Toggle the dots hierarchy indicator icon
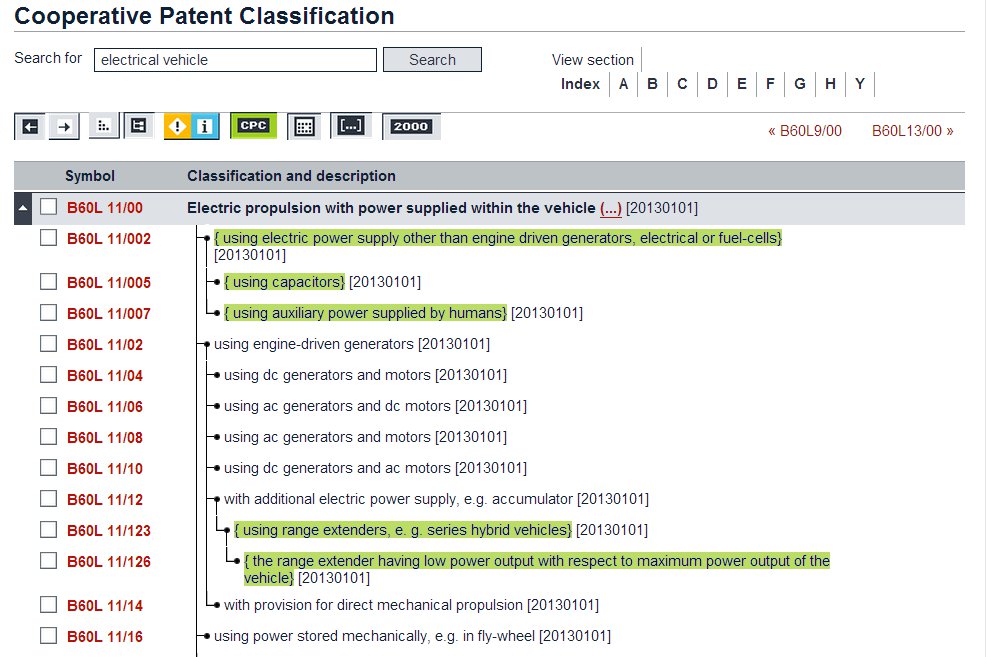 [x=102, y=126]
